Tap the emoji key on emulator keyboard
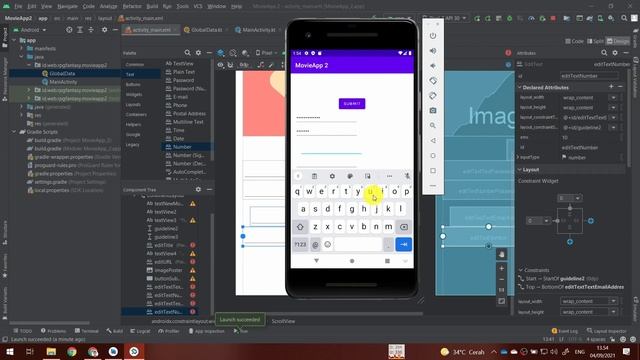Screen dimensions: 640x360 327,244
